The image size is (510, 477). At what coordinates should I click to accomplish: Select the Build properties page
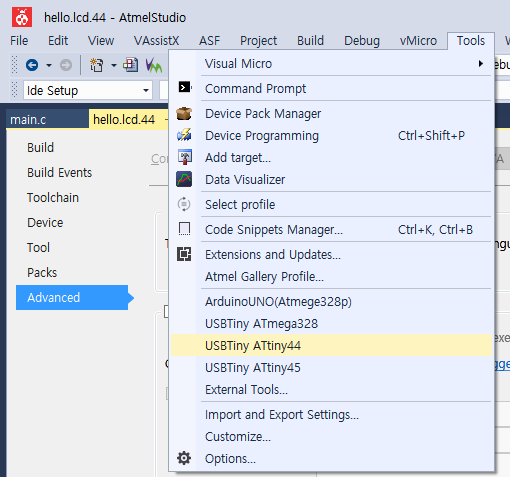tap(40, 147)
